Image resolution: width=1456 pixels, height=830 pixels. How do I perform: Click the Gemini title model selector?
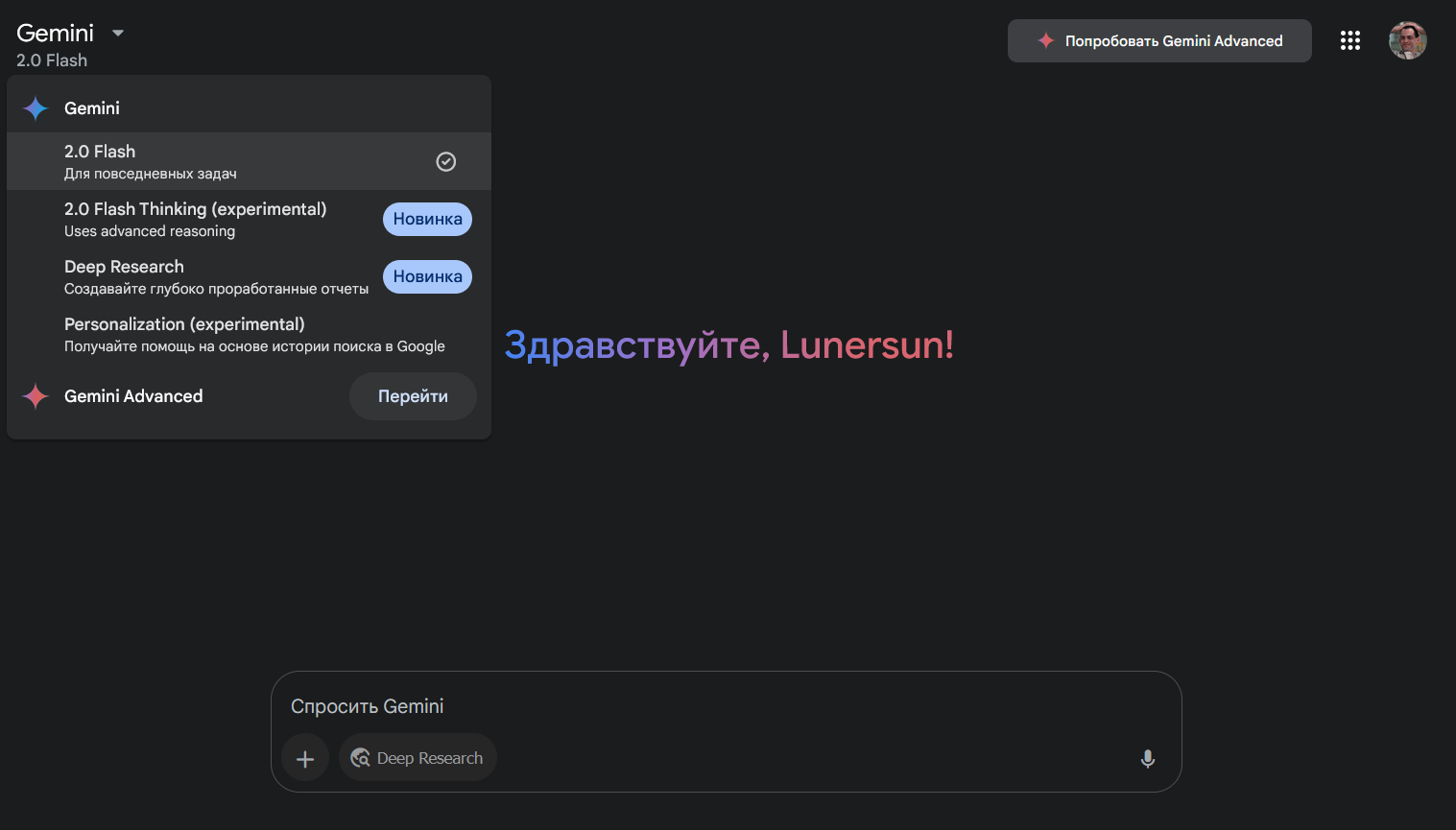pyautogui.click(x=56, y=33)
